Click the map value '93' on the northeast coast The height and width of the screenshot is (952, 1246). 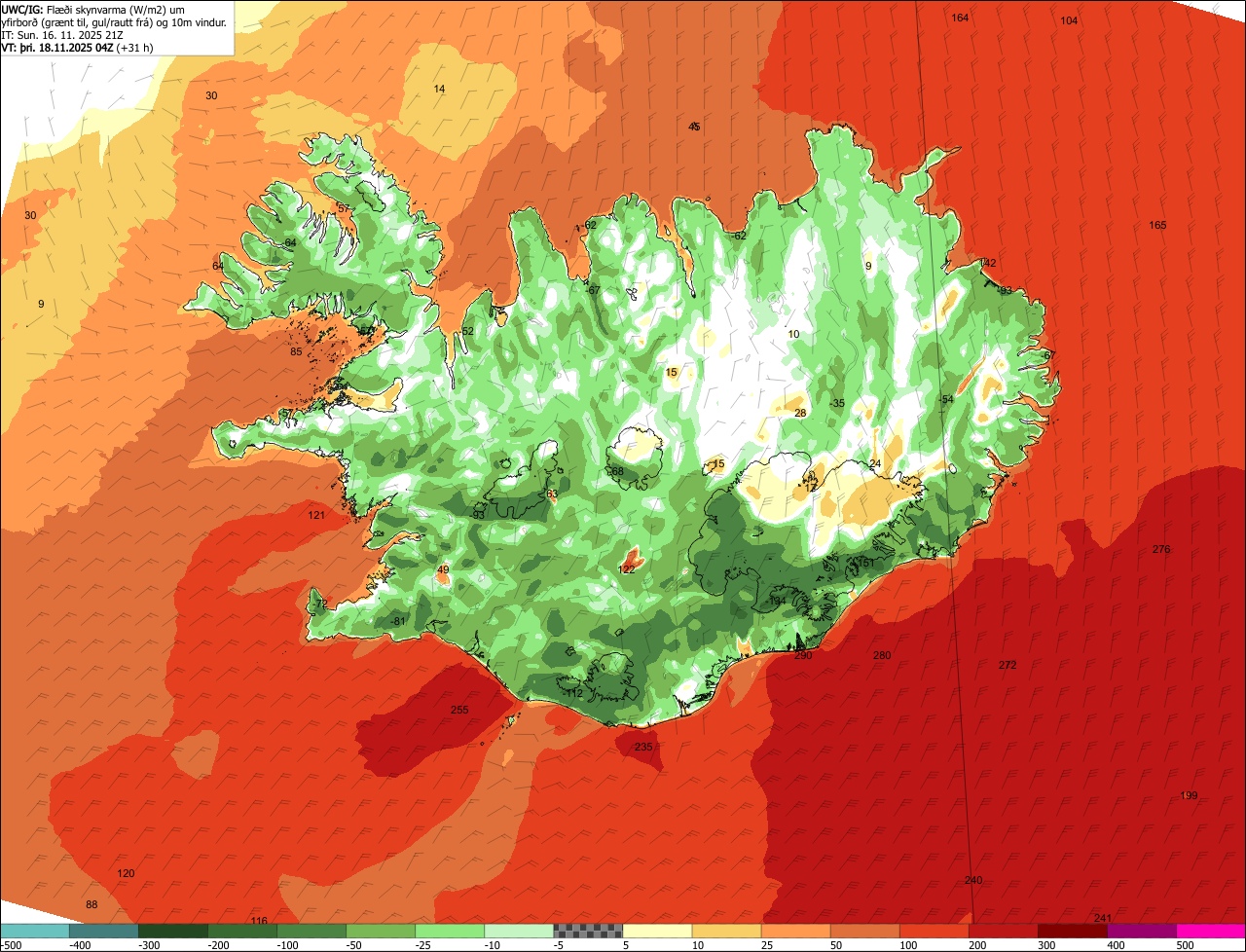1007,290
